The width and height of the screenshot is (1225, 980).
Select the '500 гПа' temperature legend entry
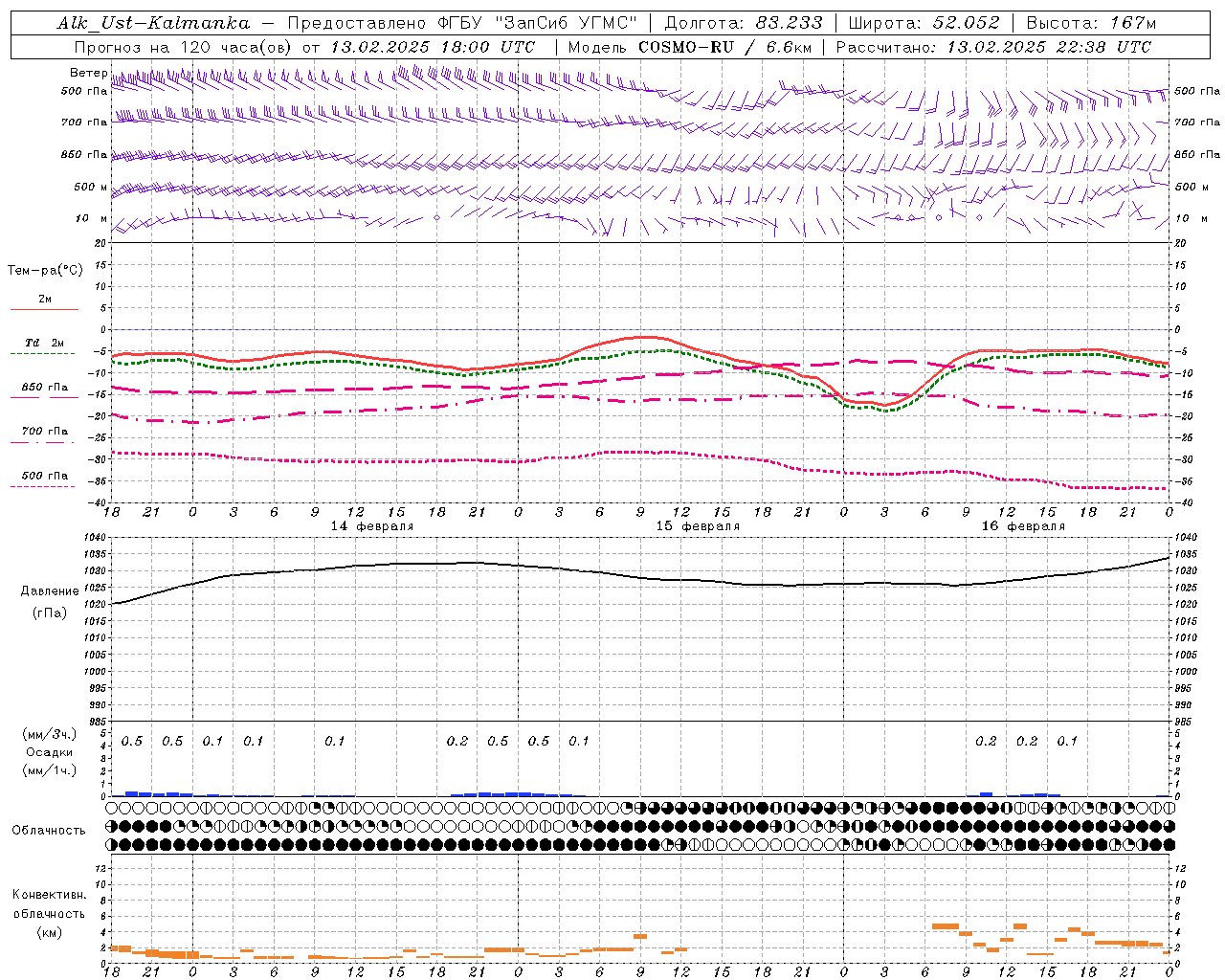[45, 476]
